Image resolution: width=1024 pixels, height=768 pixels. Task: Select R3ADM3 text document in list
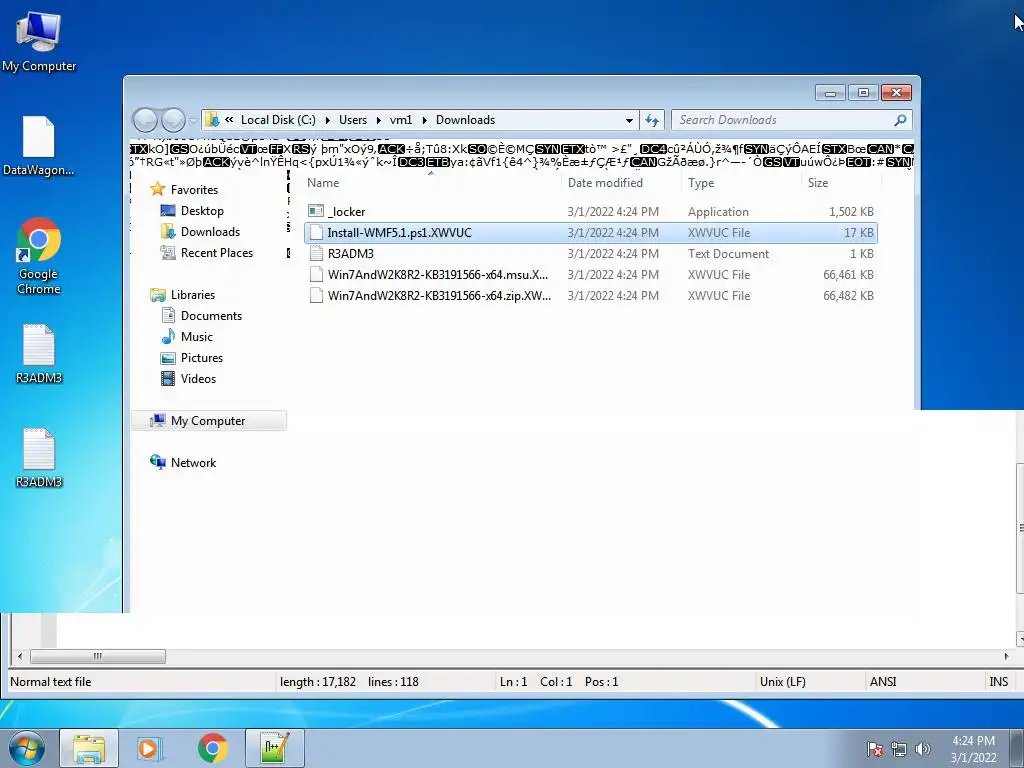pos(590,253)
